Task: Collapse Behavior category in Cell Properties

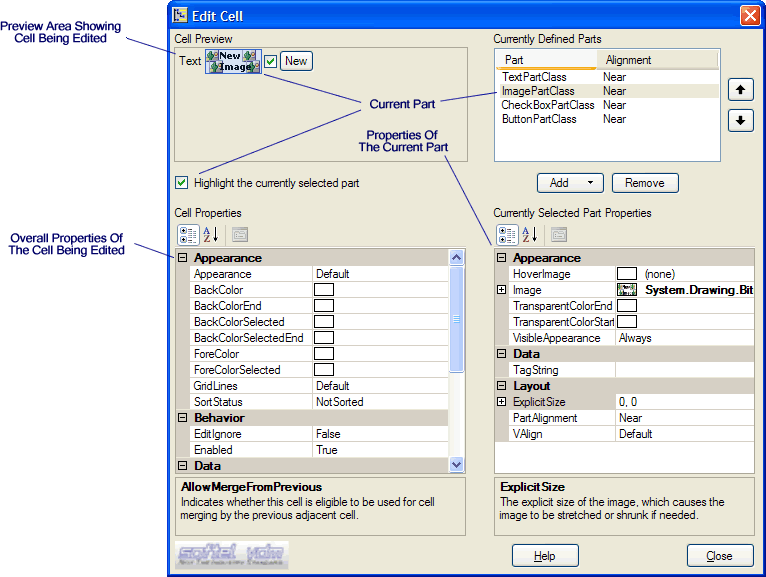Action: click(183, 418)
